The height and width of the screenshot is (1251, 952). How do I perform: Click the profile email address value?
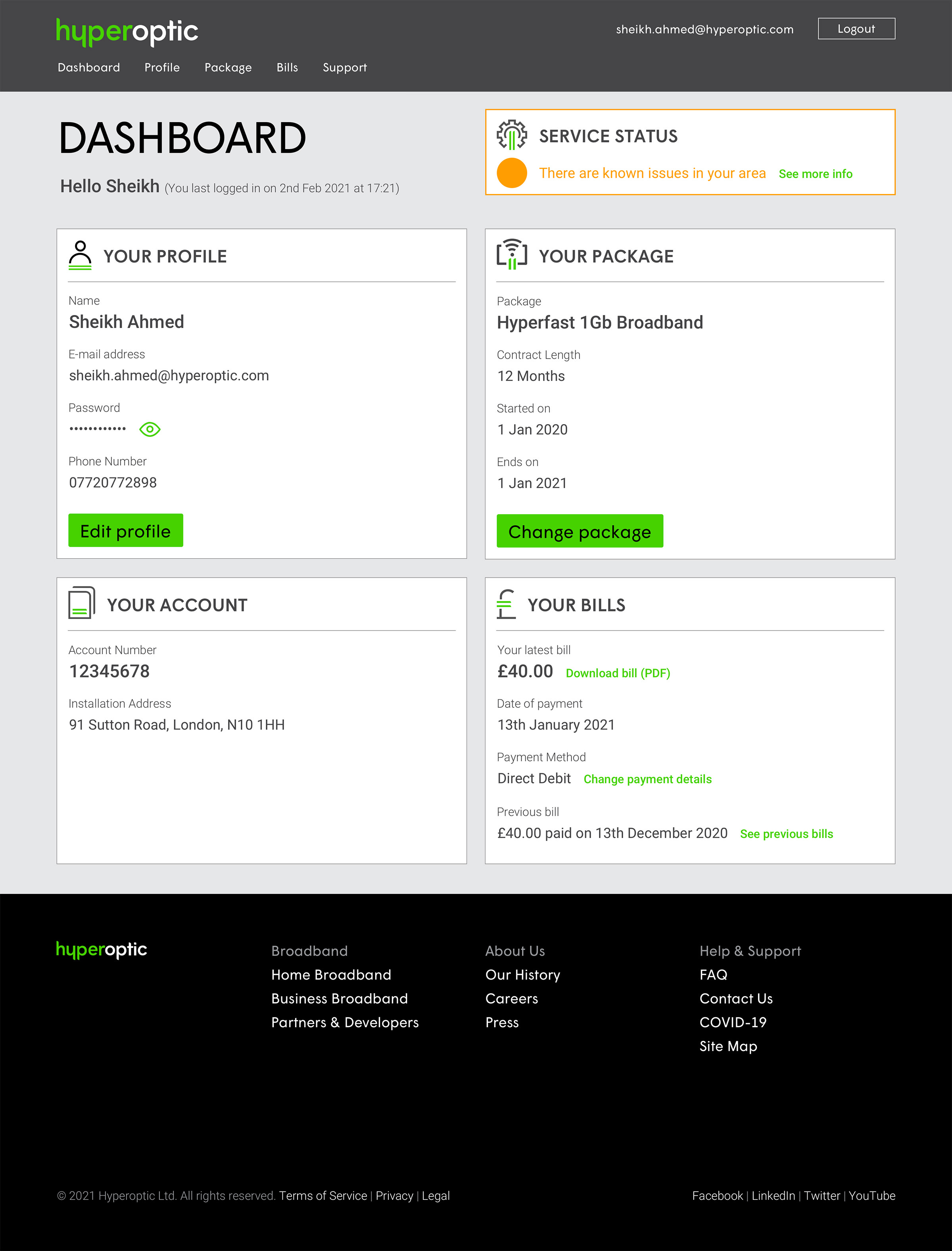tap(169, 375)
